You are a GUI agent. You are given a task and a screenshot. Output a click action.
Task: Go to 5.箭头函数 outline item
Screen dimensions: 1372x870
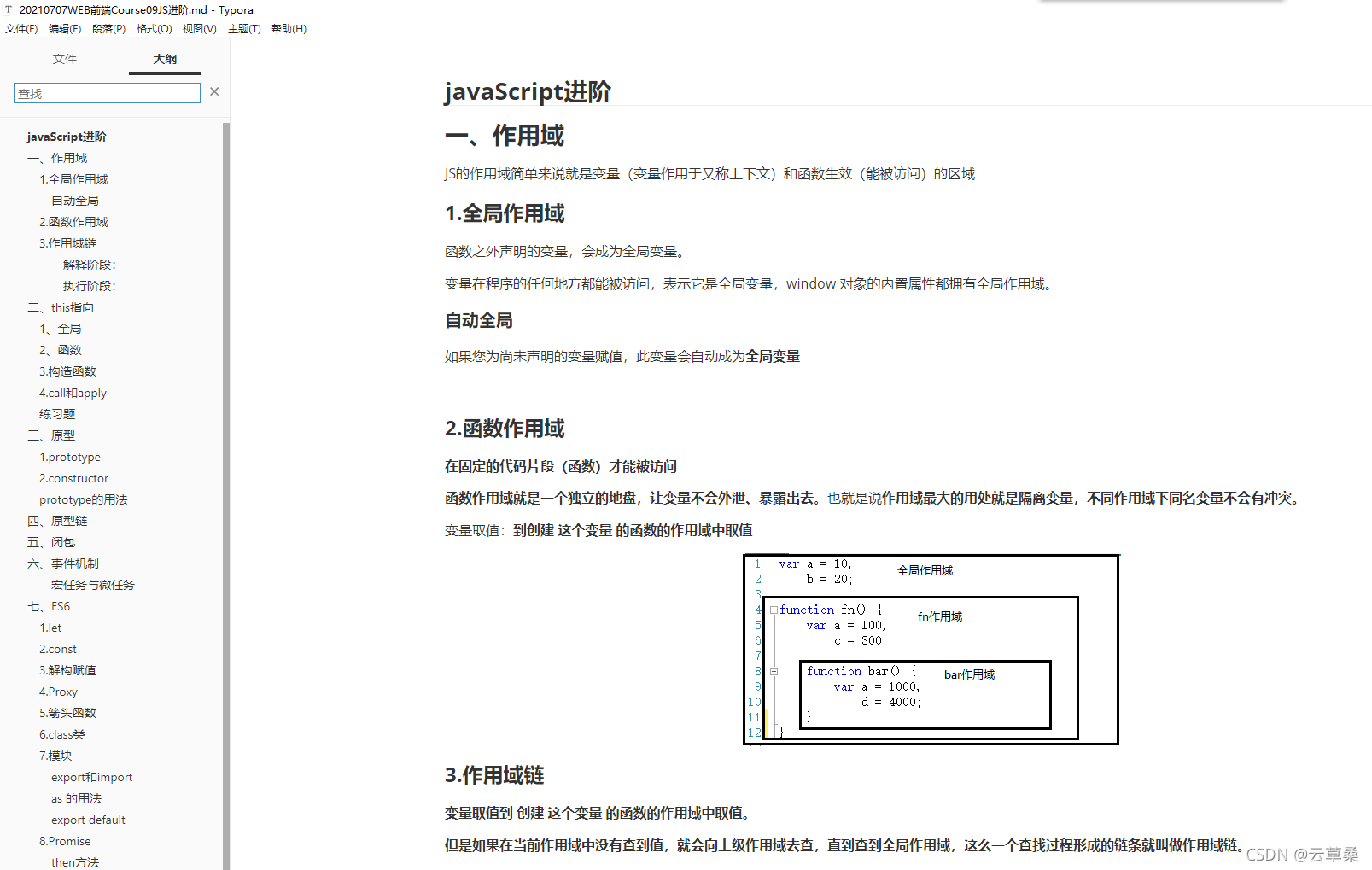pyautogui.click(x=67, y=713)
